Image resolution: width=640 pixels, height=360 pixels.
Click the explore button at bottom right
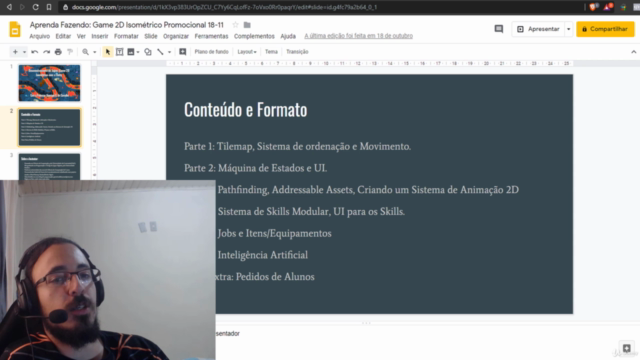627,348
